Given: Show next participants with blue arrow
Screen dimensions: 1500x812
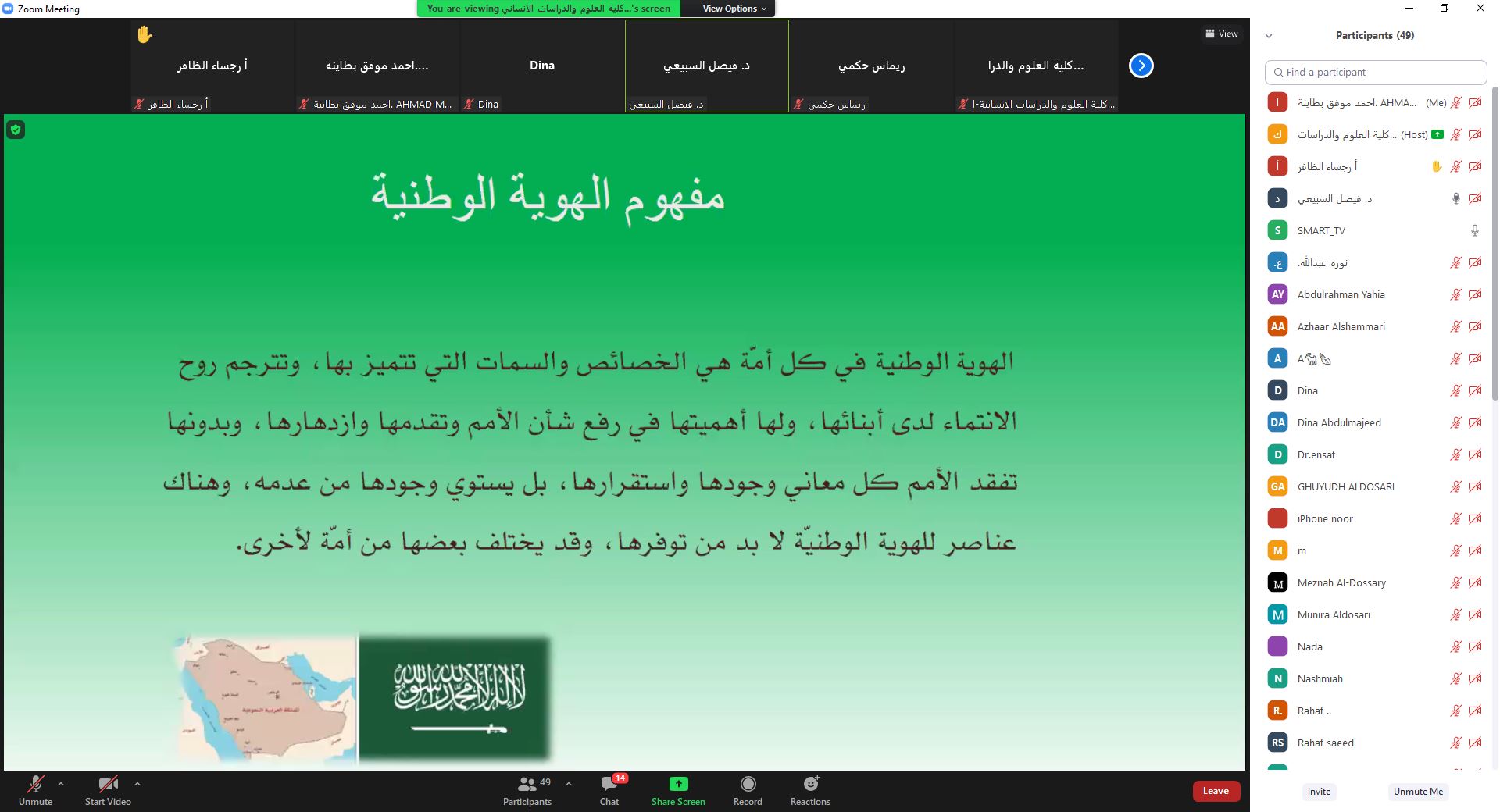Looking at the screenshot, I should [x=1141, y=66].
